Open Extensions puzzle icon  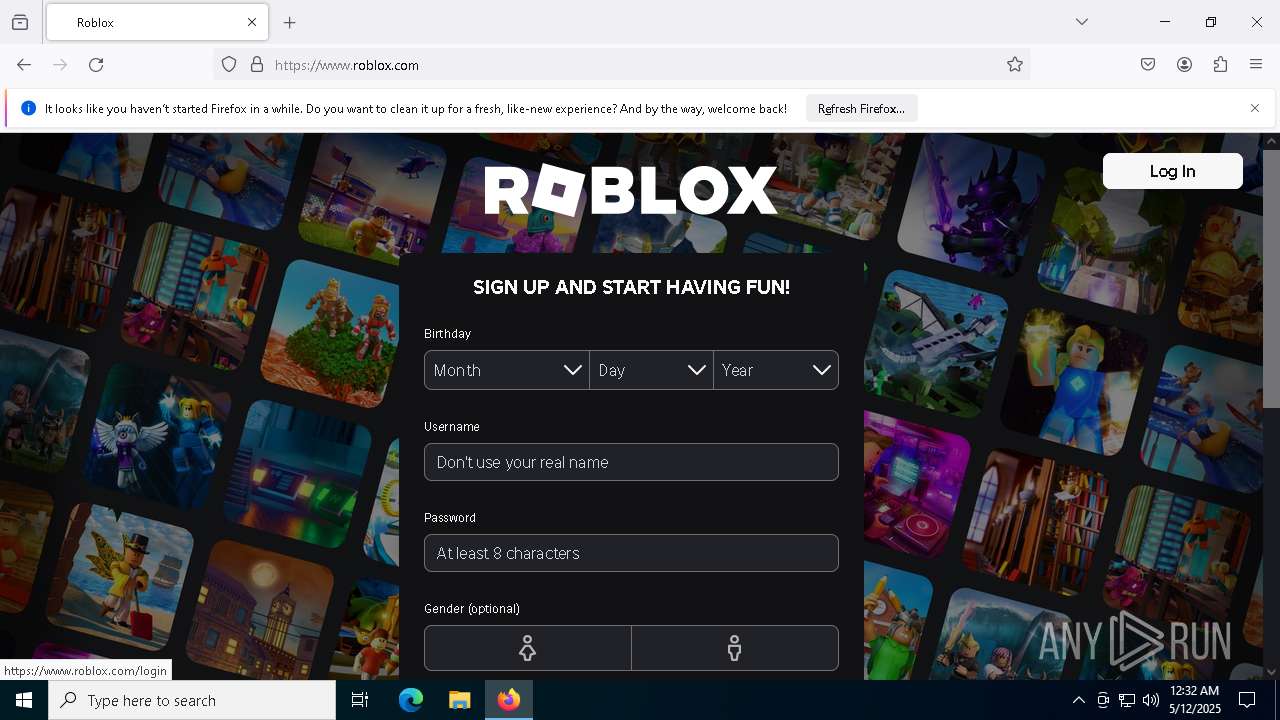point(1220,65)
